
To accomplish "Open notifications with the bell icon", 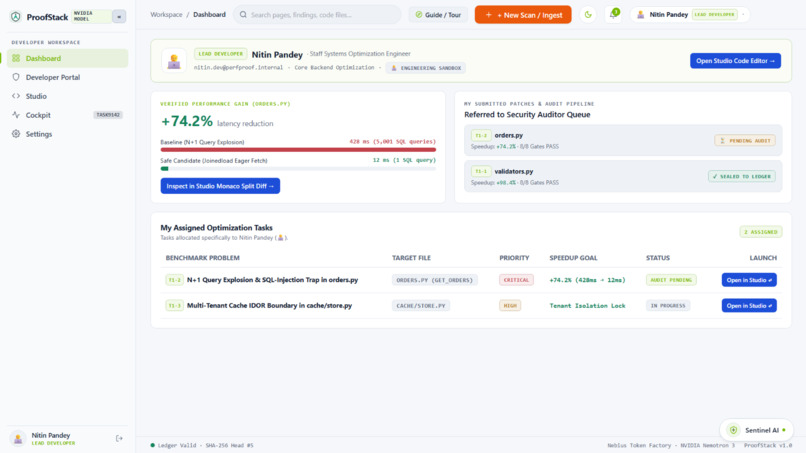I will coord(613,14).
